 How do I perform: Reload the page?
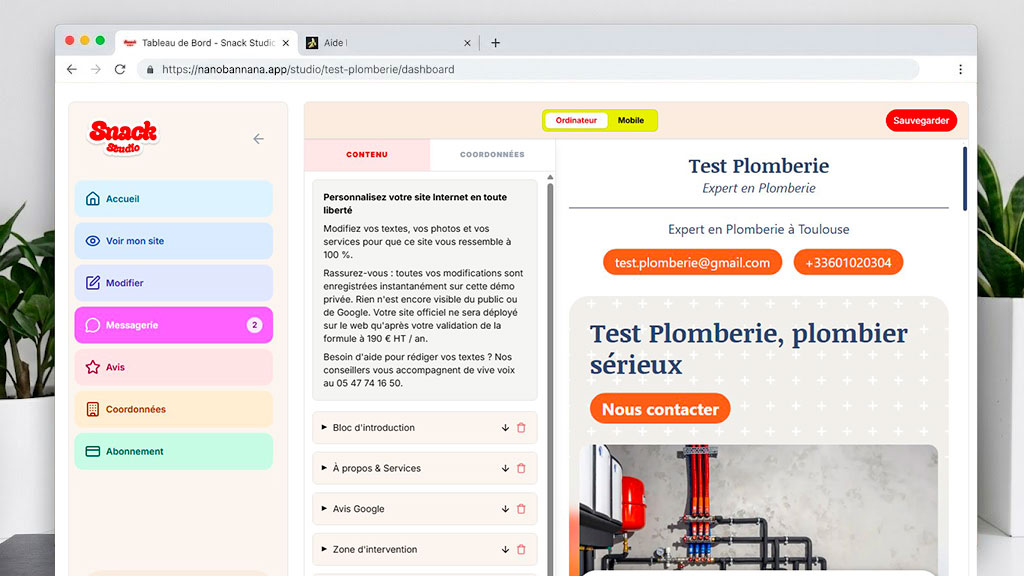pos(120,69)
